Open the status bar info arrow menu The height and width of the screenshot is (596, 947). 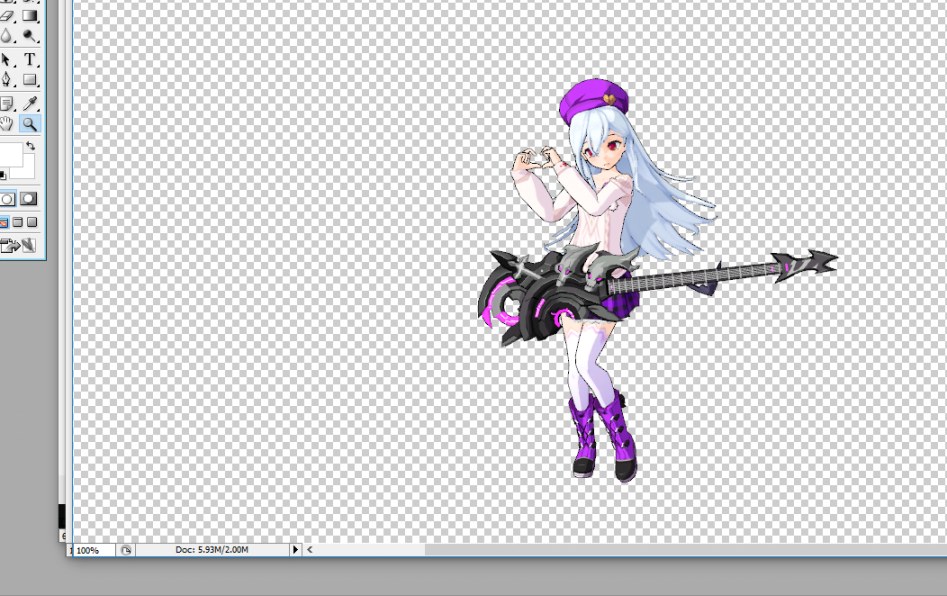pos(295,550)
